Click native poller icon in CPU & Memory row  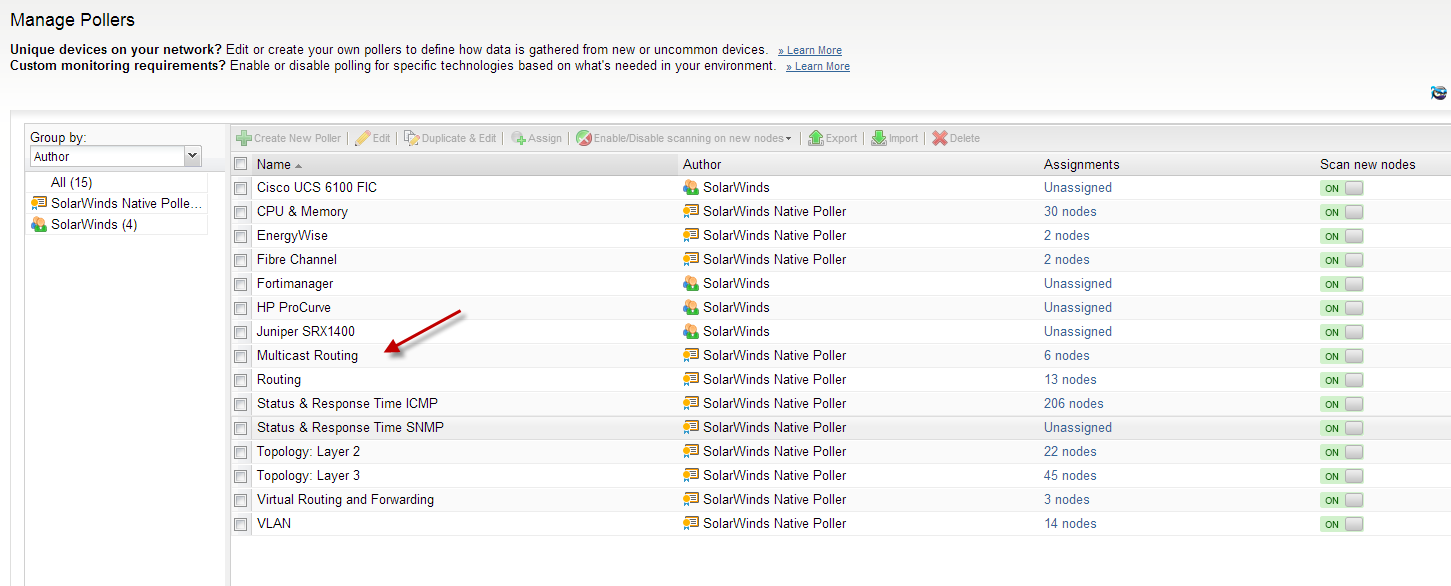(x=691, y=211)
